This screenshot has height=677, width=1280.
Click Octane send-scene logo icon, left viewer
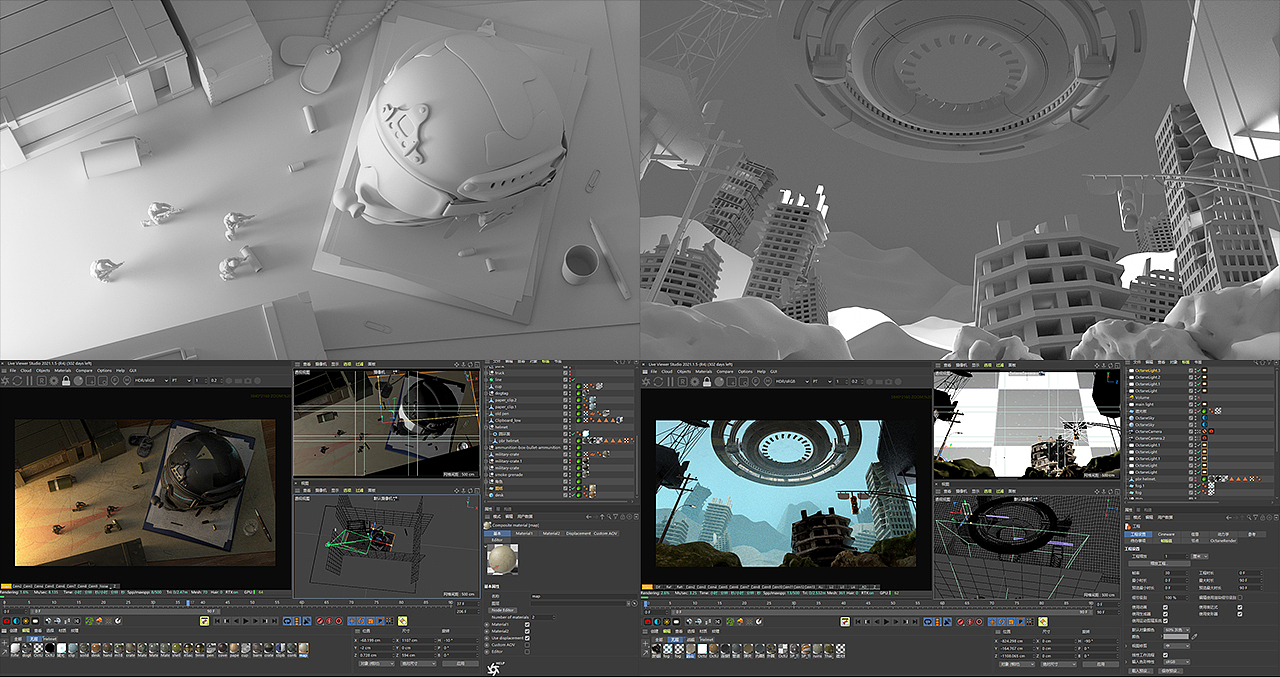click(x=7, y=381)
